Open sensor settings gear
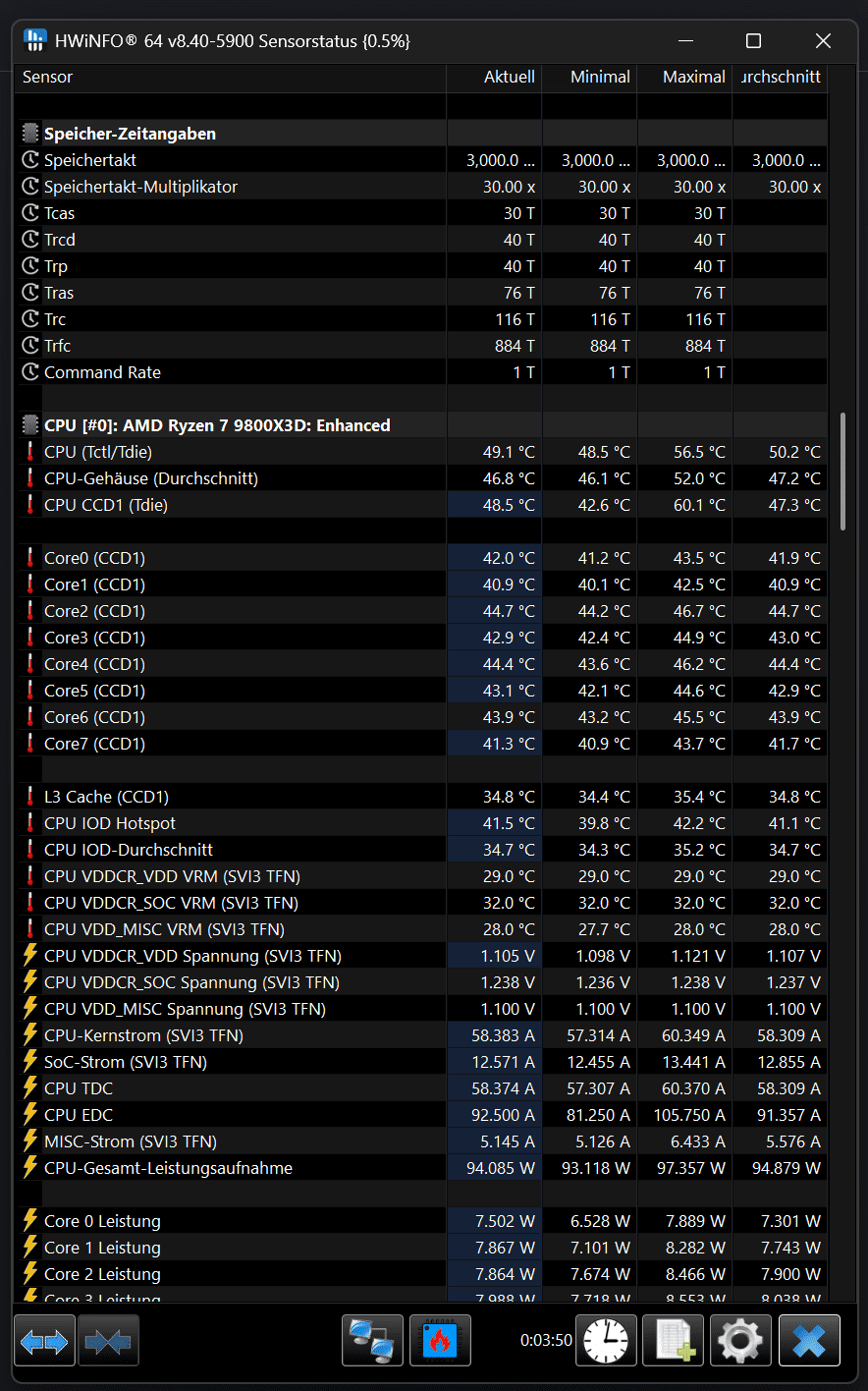Image resolution: width=868 pixels, height=1391 pixels. (740, 1341)
